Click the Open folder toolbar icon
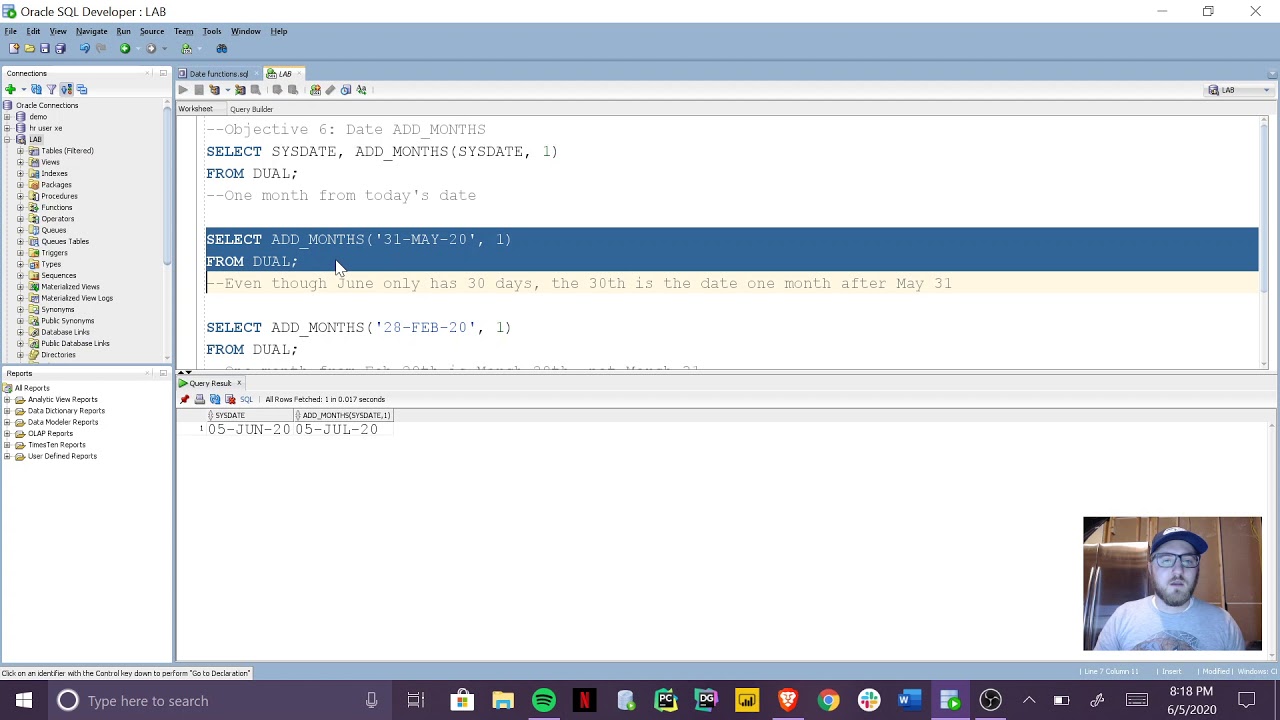Viewport: 1280px width, 720px height. click(x=29, y=48)
